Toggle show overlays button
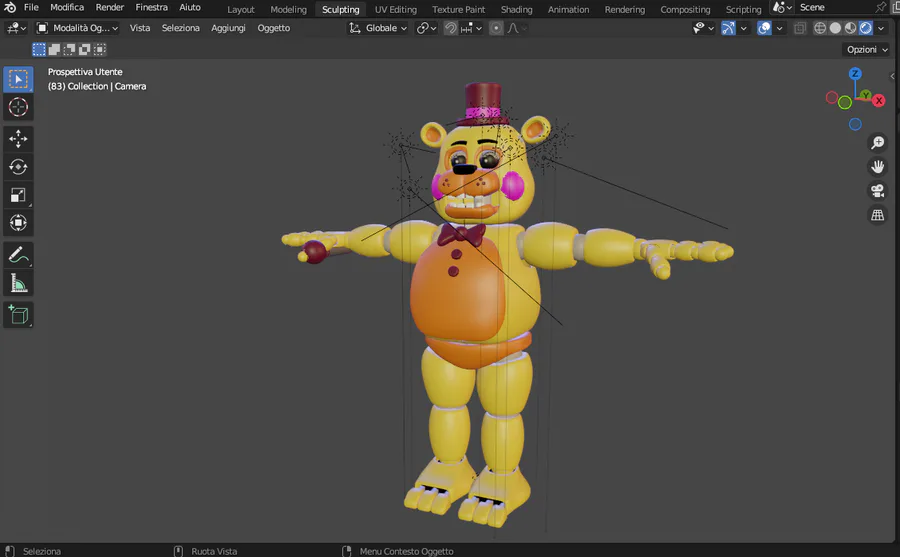 [765, 28]
